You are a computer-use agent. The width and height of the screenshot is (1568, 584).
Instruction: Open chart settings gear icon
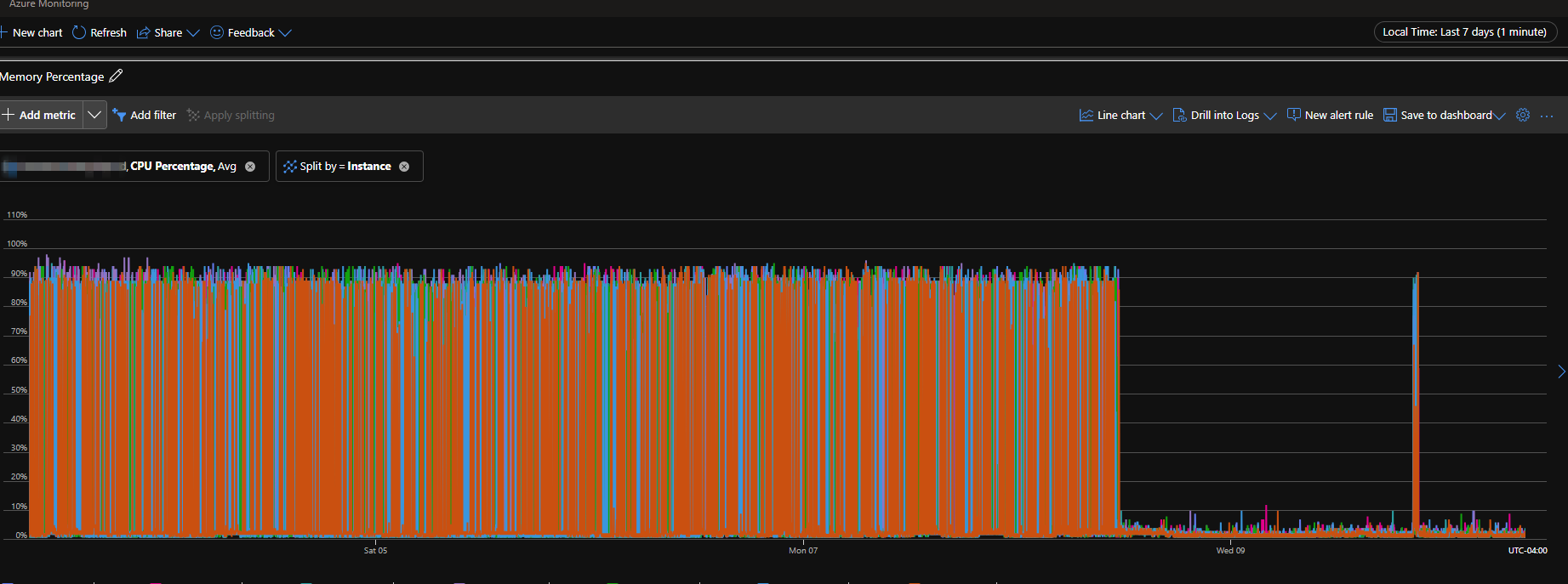pos(1523,115)
